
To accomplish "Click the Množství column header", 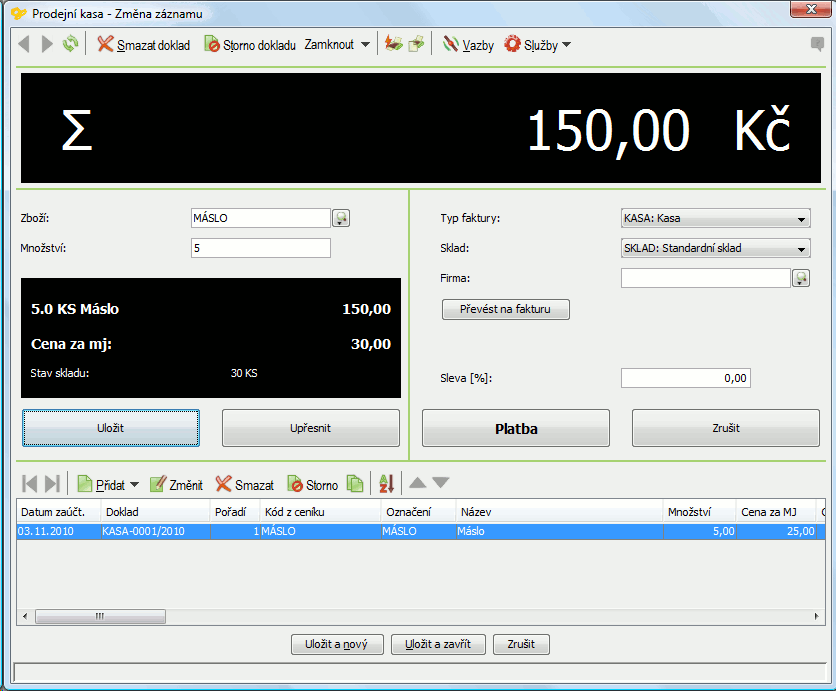I will click(700, 512).
